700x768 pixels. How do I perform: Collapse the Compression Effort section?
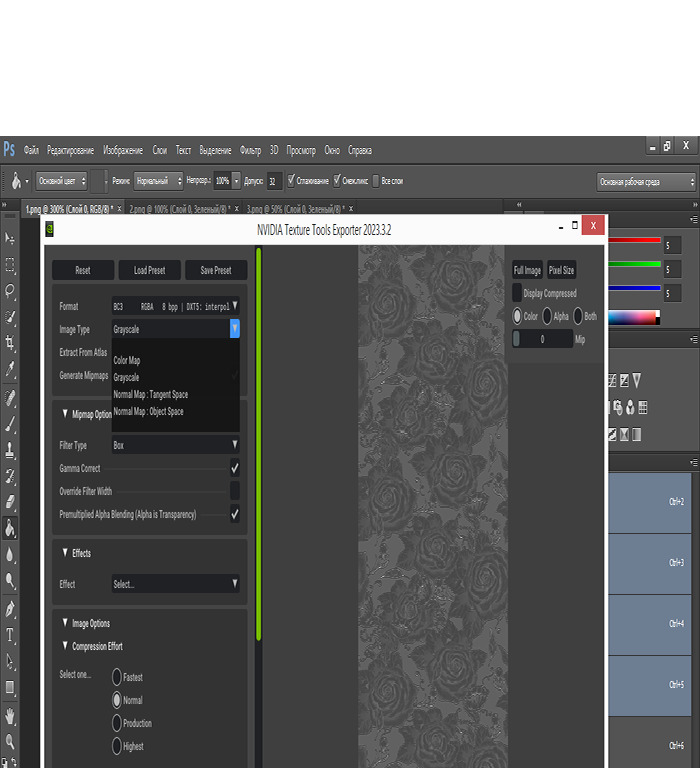(x=65, y=646)
